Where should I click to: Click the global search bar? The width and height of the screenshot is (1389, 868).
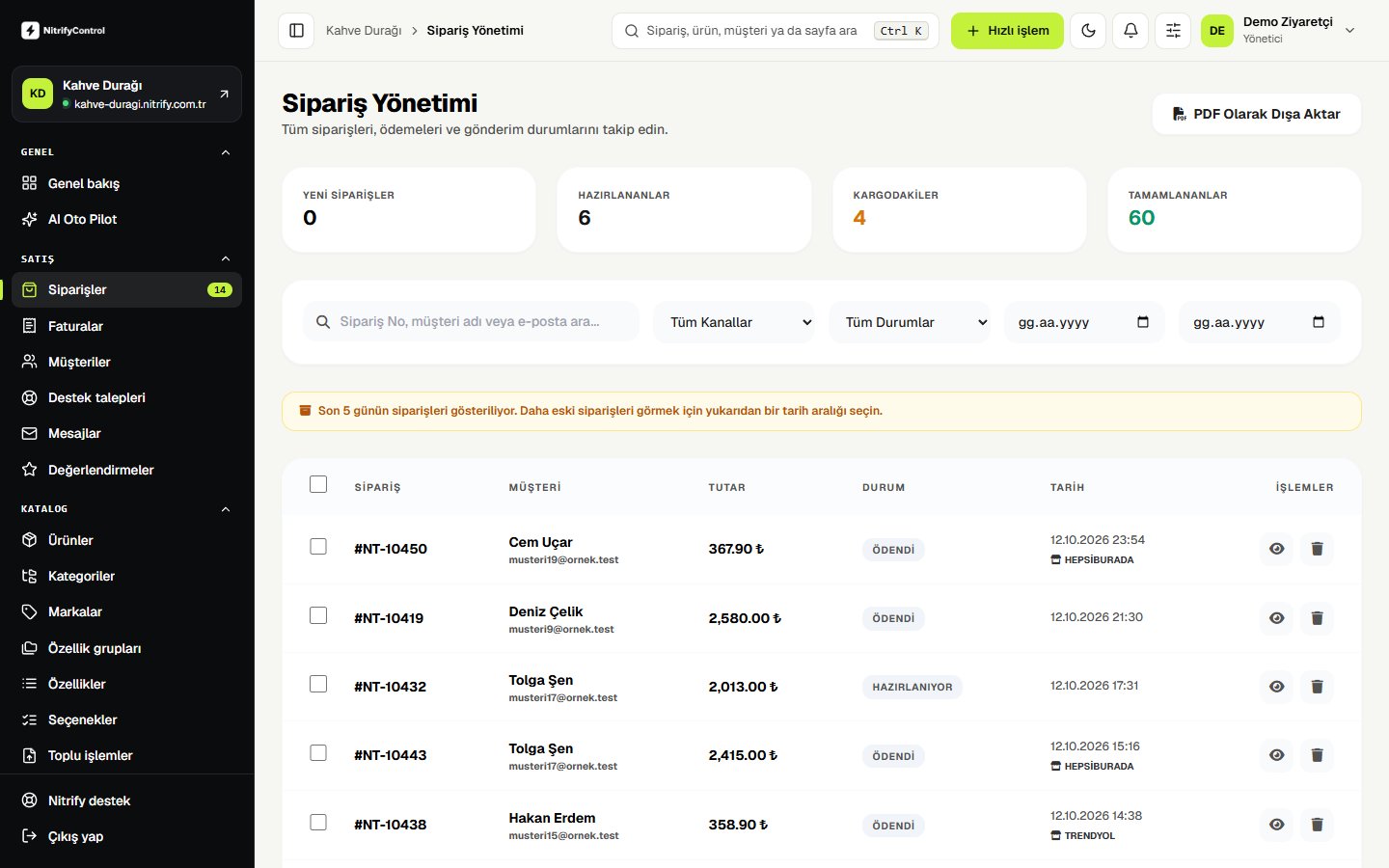click(776, 31)
